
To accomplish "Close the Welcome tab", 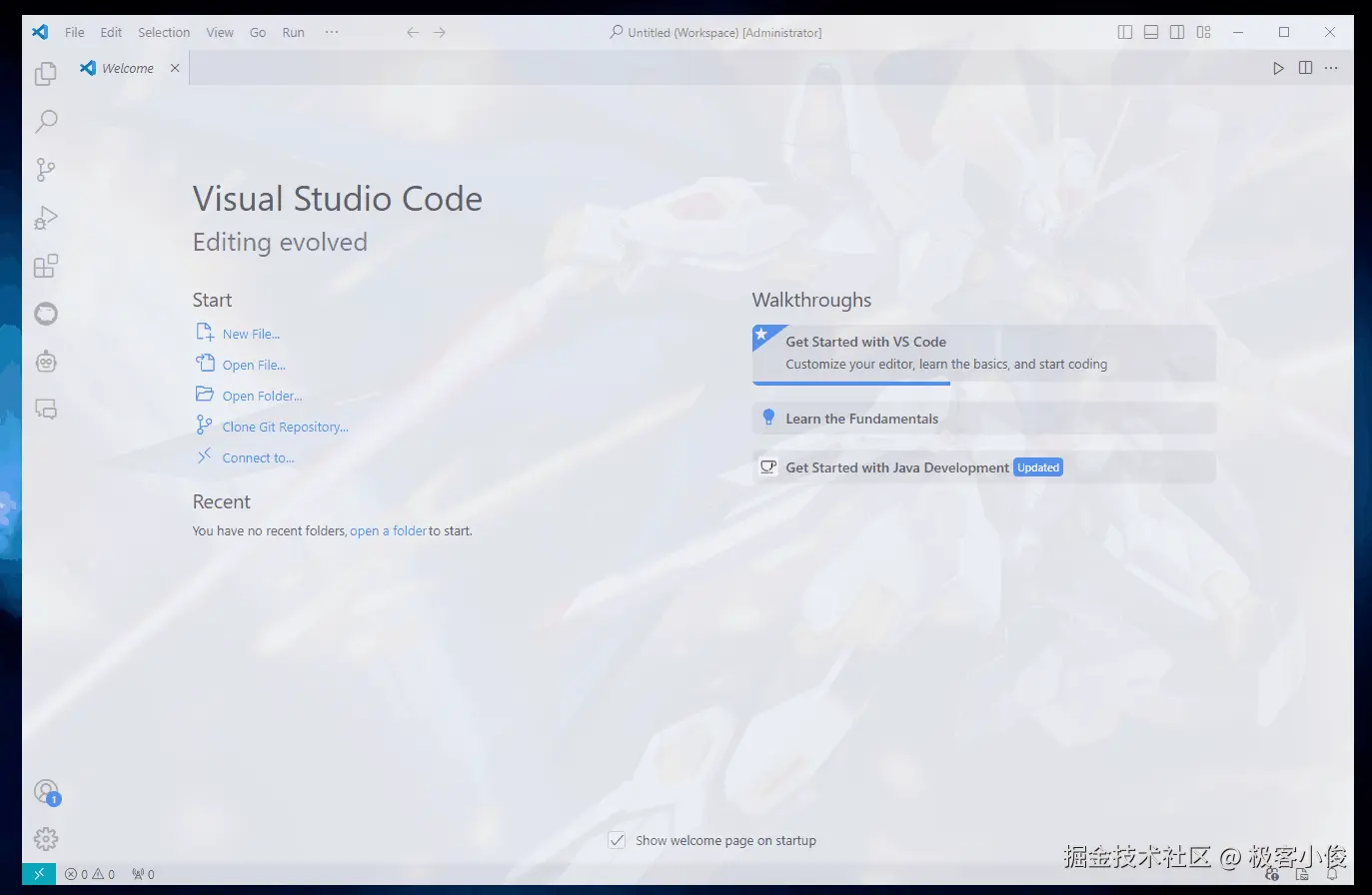I will (175, 68).
